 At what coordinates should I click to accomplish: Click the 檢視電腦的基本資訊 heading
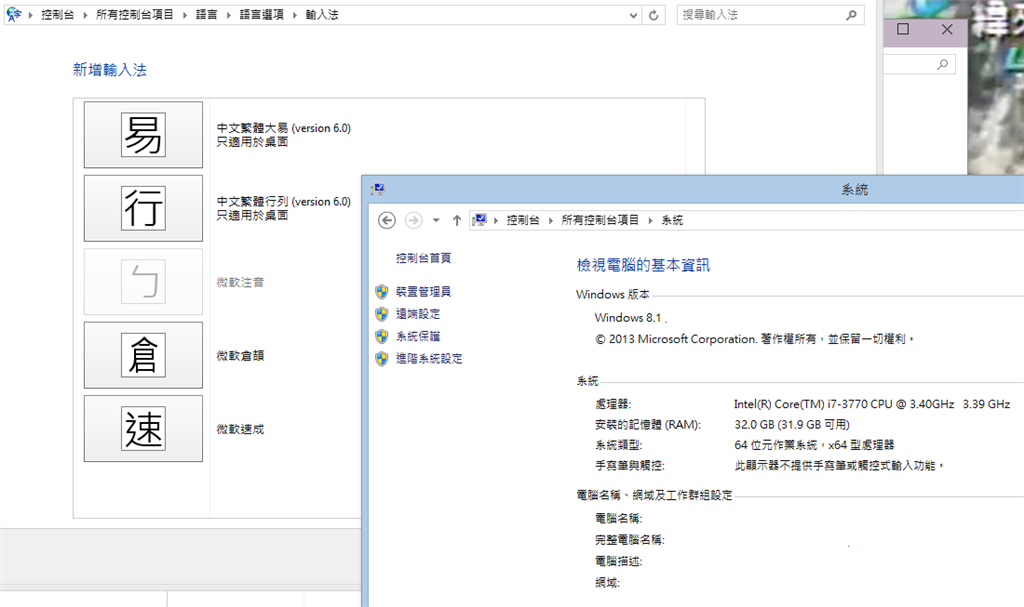(643, 265)
